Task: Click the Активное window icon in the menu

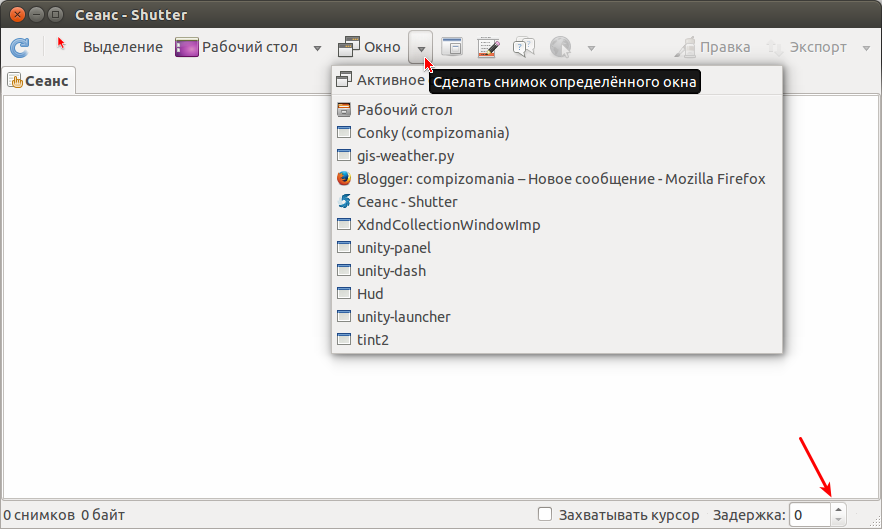Action: click(344, 80)
